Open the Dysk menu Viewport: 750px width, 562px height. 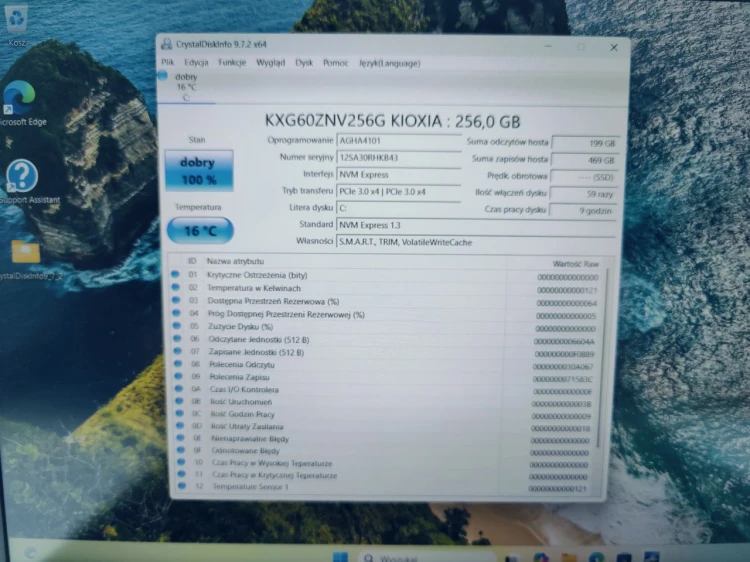(x=304, y=63)
